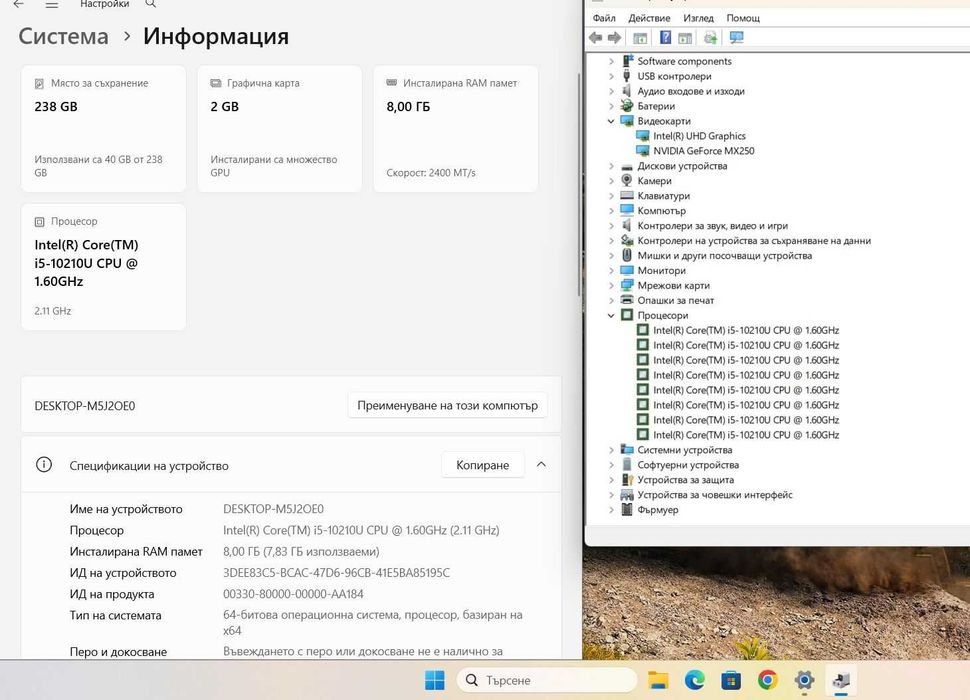Click Преименуване на този компютър button

pyautogui.click(x=447, y=406)
